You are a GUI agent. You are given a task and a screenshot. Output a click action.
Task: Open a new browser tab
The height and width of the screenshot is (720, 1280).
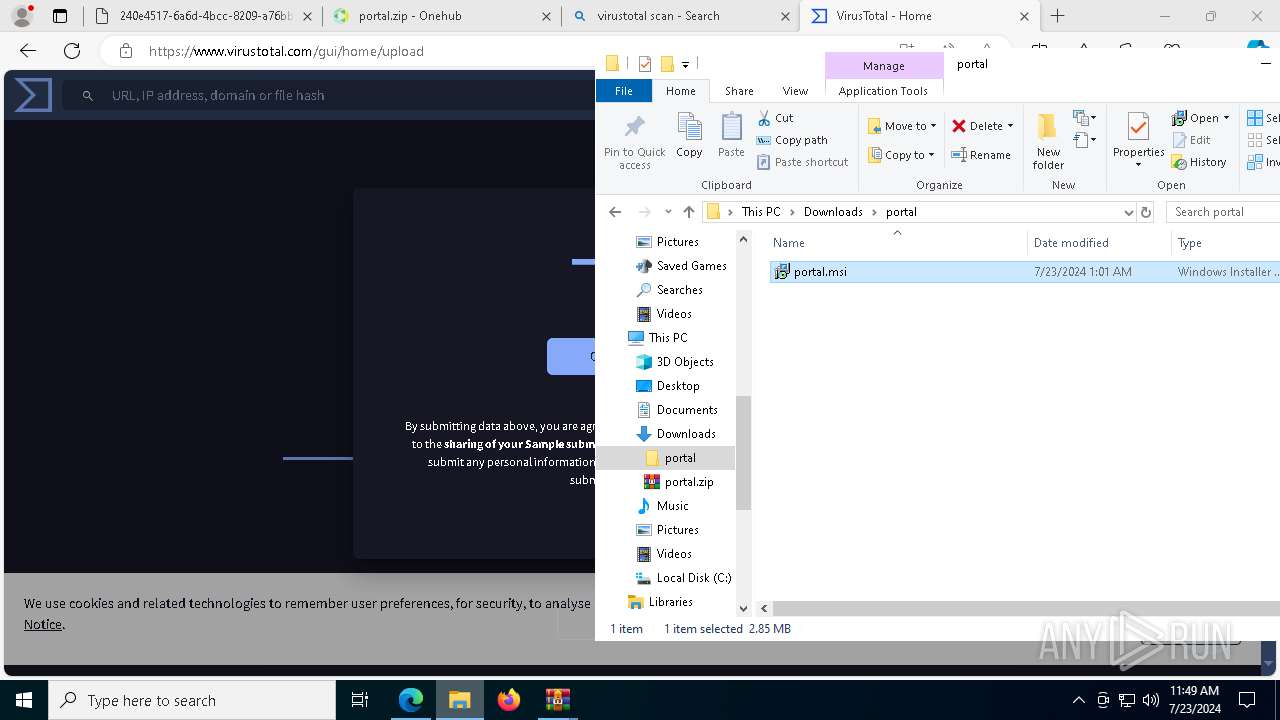click(x=1057, y=16)
